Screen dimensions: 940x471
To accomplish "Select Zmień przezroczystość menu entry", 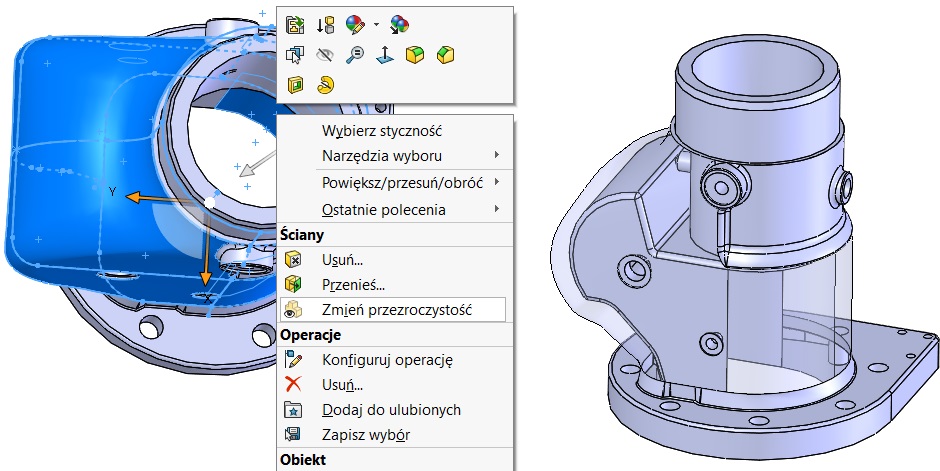I will pyautogui.click(x=393, y=310).
